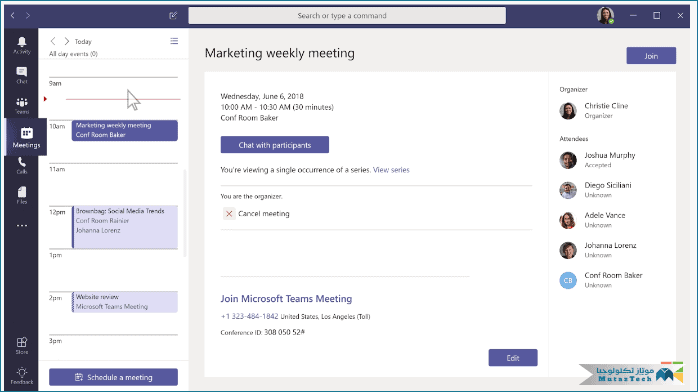This screenshot has width=698, height=392.
Task: Click Chat with participants button
Action: pyautogui.click(x=275, y=145)
